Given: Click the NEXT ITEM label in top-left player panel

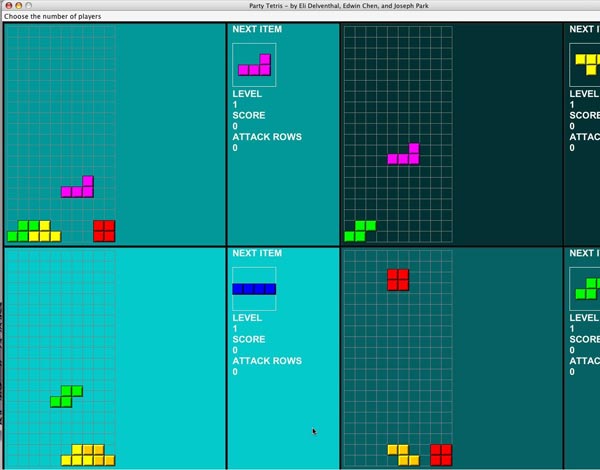Looking at the screenshot, I should point(257,29).
